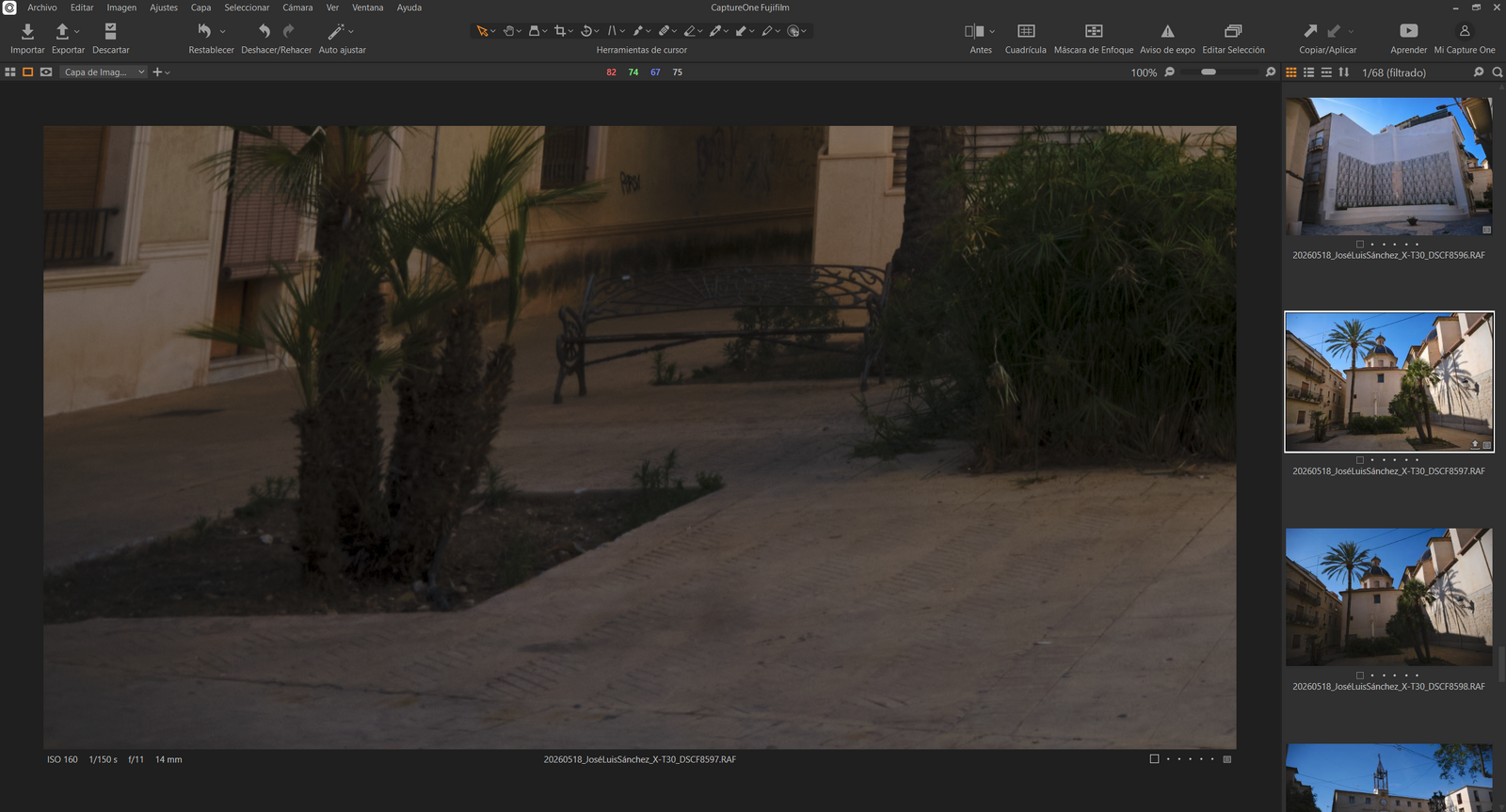Expand the Restablecer dropdown arrow

point(222,31)
